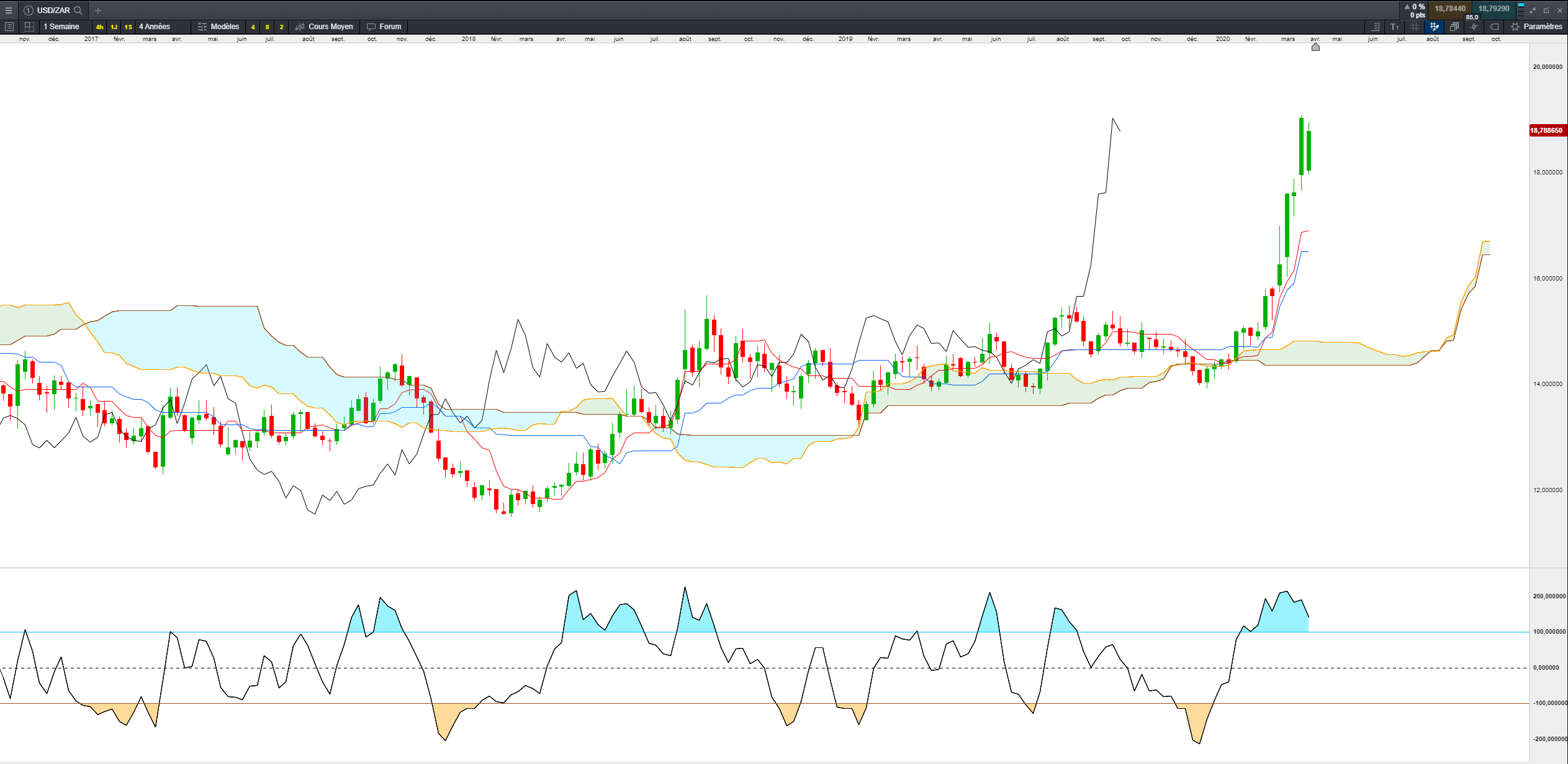
Task: Toggle the crosshair grid snap icon
Action: pos(1415,27)
